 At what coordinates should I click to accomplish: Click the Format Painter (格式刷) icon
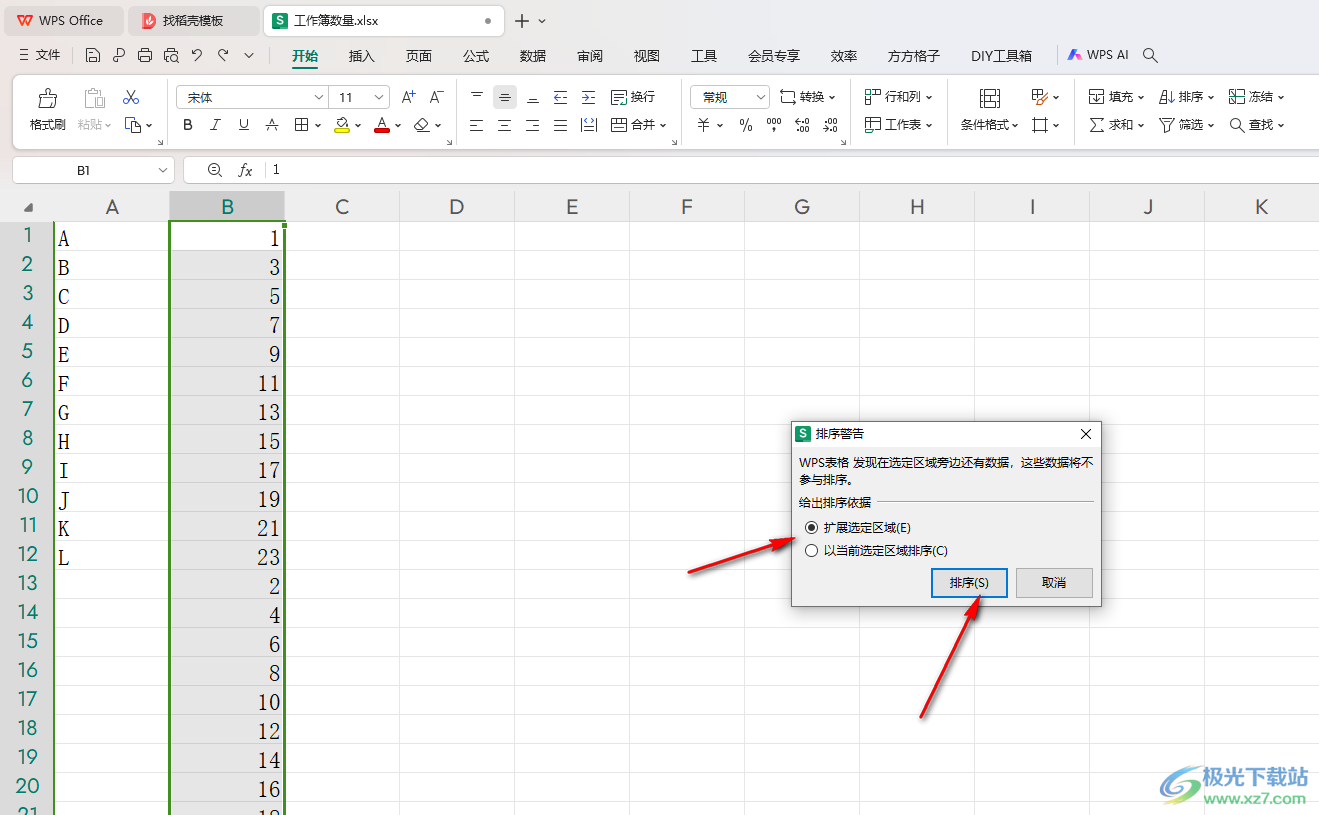tap(47, 99)
